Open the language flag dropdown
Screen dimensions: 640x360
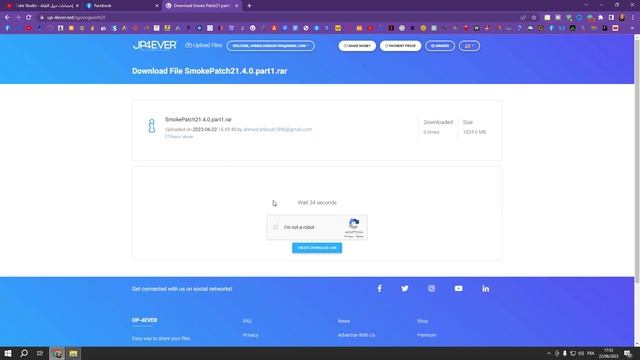pyautogui.click(x=469, y=46)
